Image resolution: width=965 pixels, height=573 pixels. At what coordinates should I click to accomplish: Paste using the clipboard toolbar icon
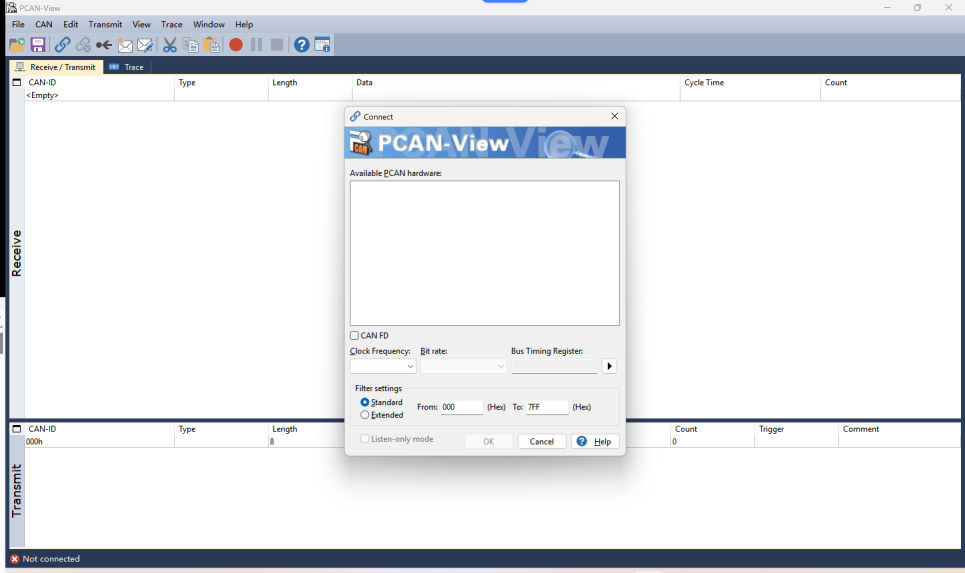click(212, 45)
